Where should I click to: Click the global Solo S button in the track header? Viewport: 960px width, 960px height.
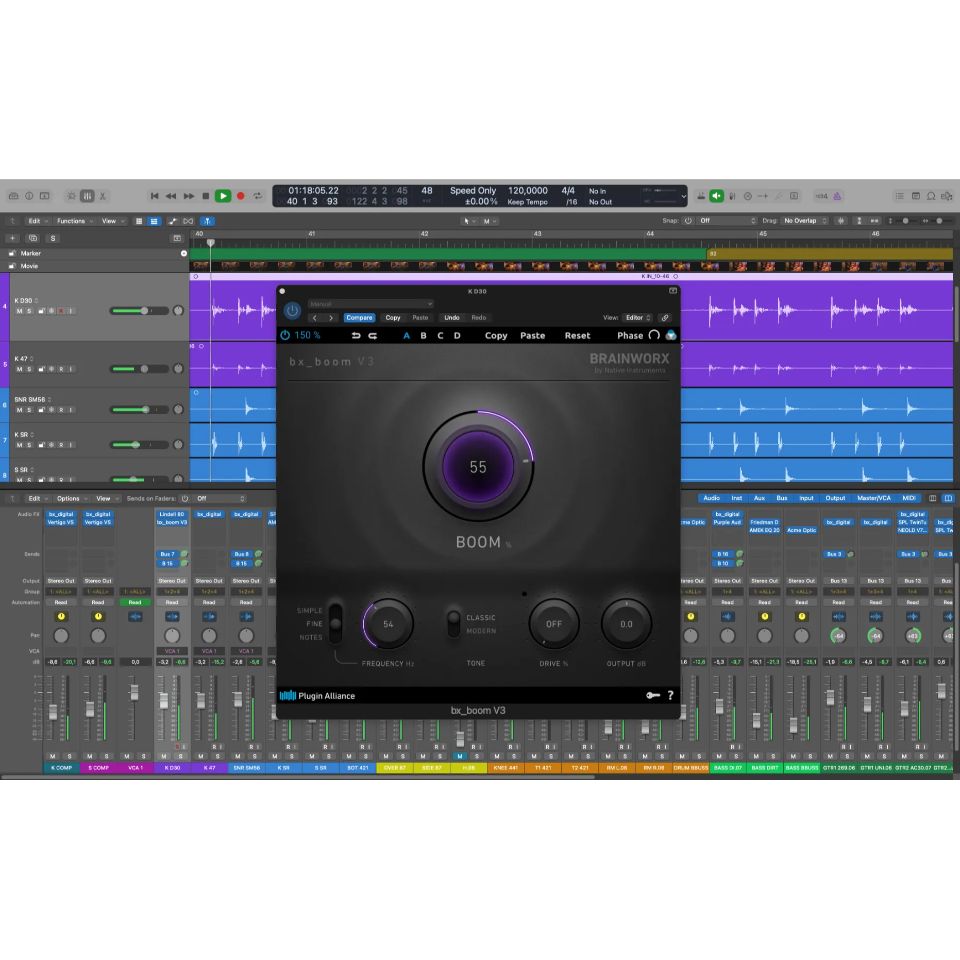(x=53, y=238)
